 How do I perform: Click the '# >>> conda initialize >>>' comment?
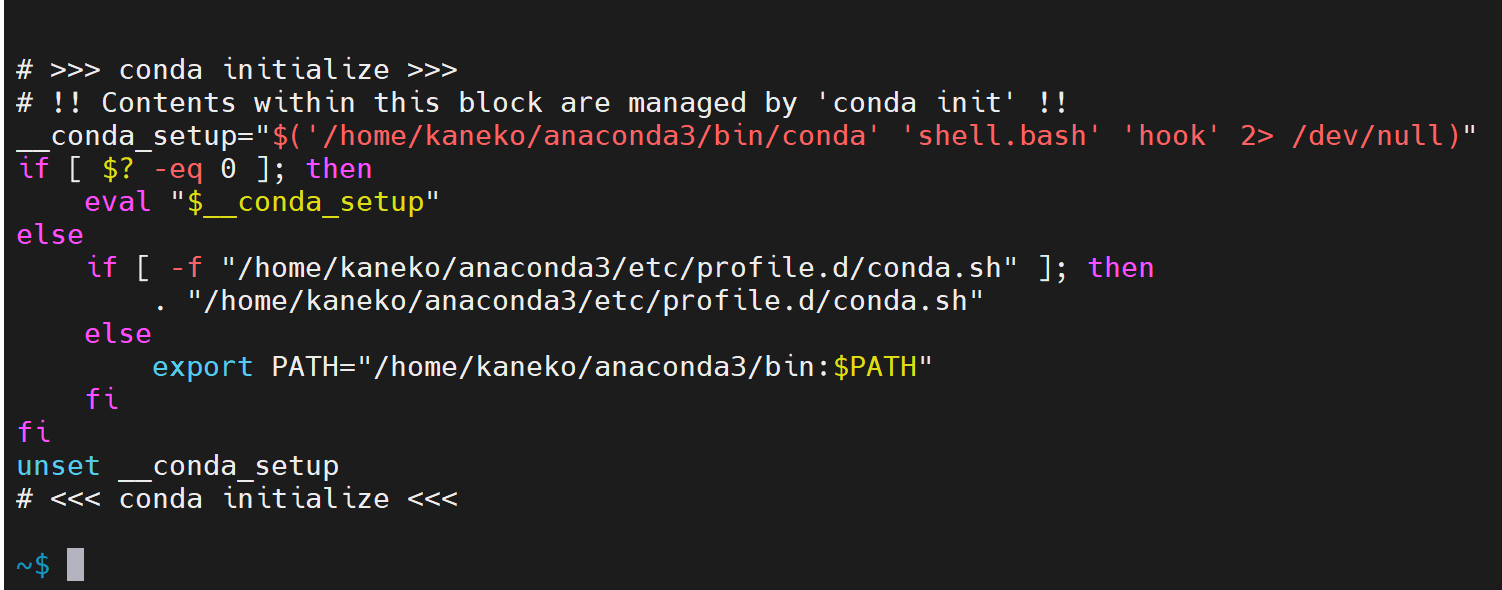(x=237, y=70)
